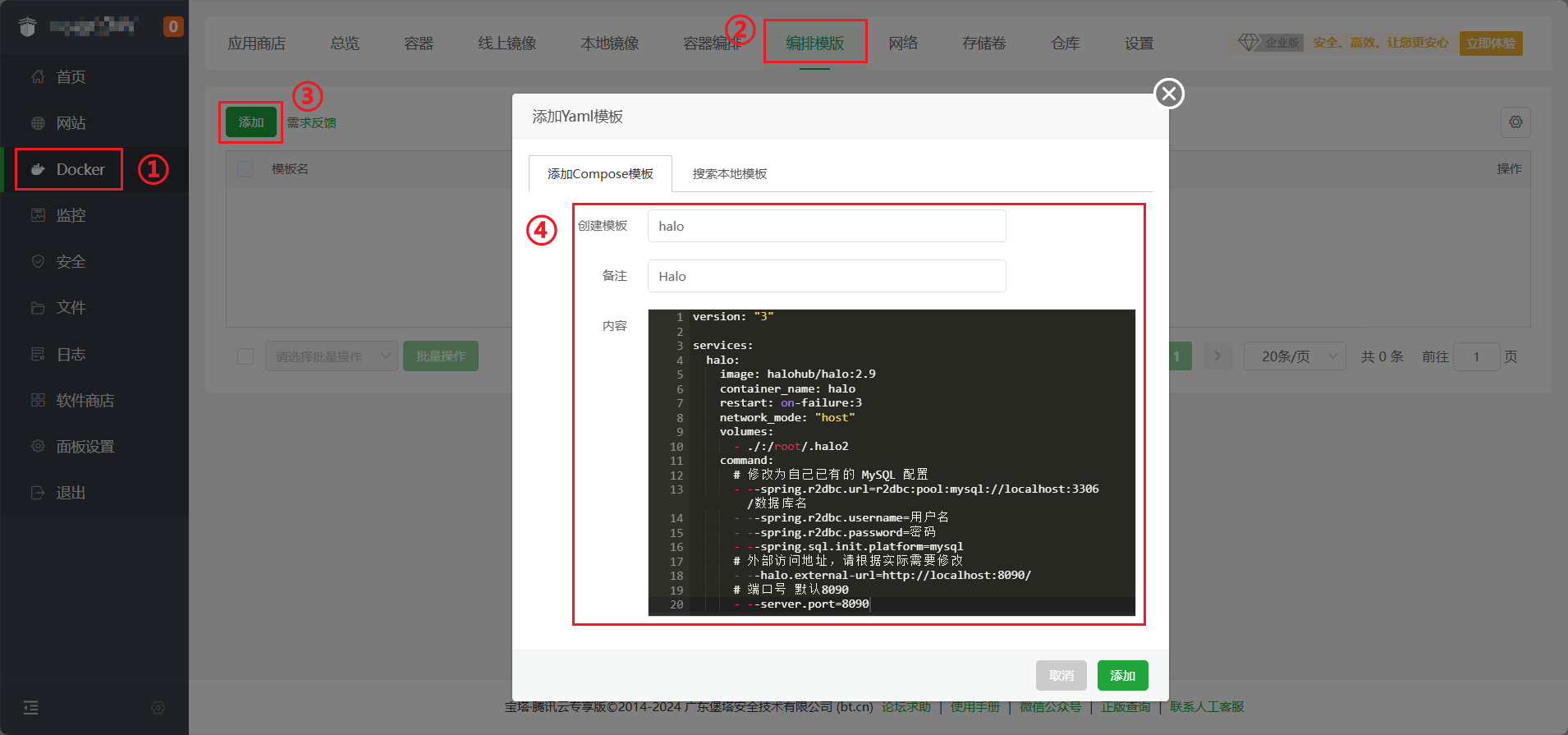
Task: Click the gear icon beside 面板设置
Action: click(x=38, y=446)
